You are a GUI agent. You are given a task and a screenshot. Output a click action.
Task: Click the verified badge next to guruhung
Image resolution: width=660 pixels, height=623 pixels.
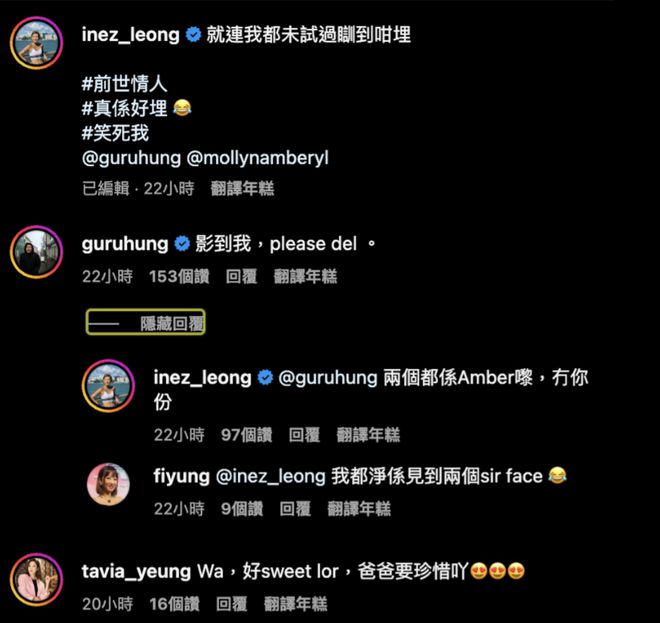click(x=182, y=244)
